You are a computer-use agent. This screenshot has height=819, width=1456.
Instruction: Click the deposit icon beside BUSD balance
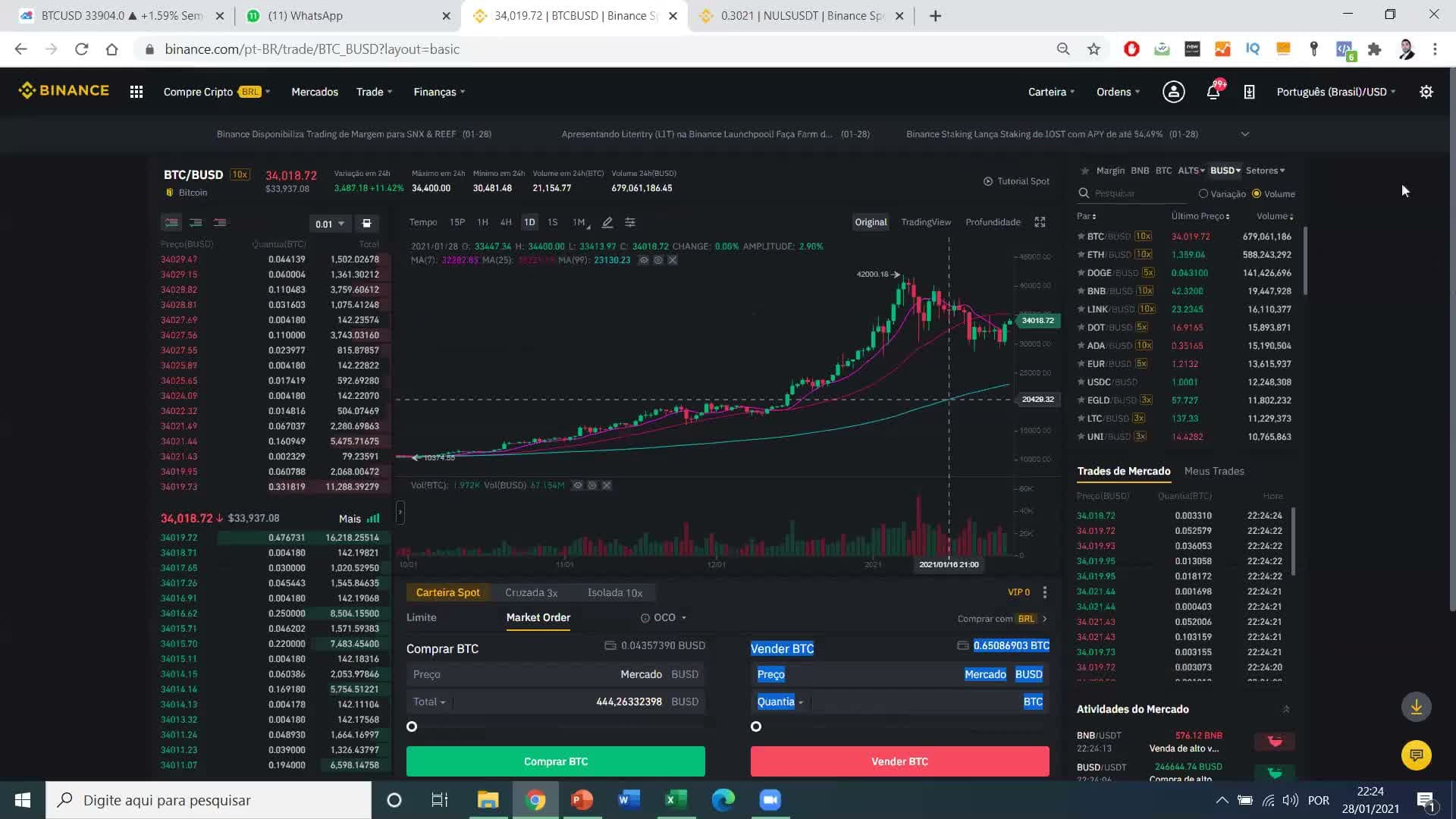pyautogui.click(x=610, y=645)
